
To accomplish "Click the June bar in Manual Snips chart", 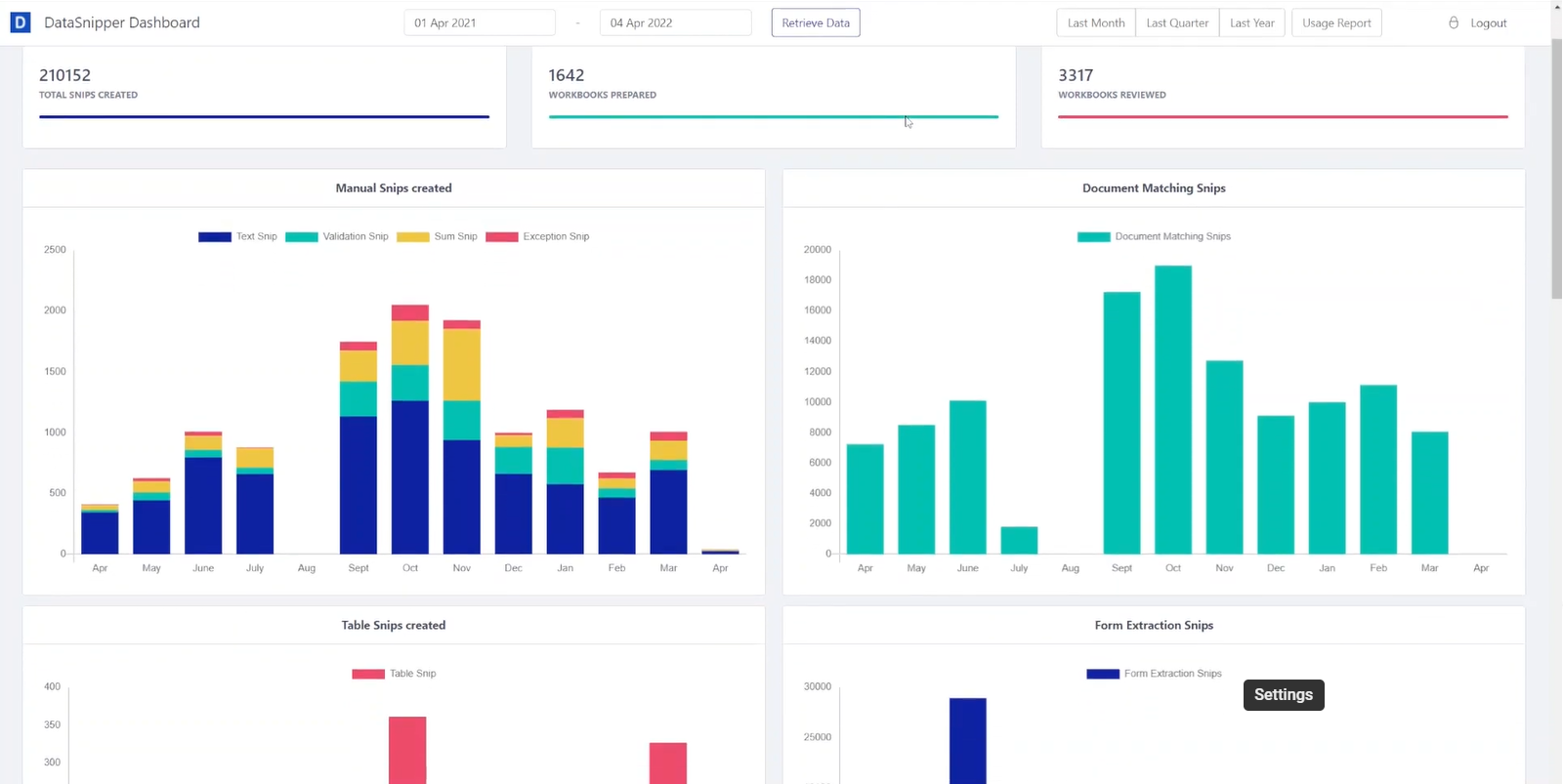I will pos(203,493).
